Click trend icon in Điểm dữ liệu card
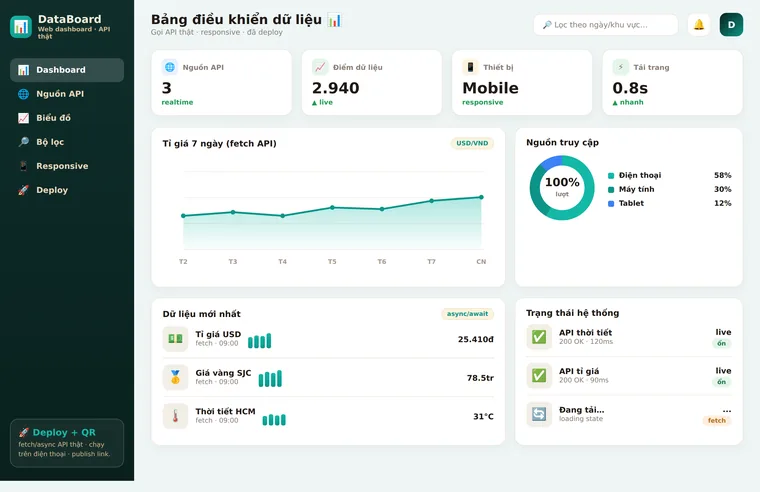The width and height of the screenshot is (760, 492). [x=320, y=67]
